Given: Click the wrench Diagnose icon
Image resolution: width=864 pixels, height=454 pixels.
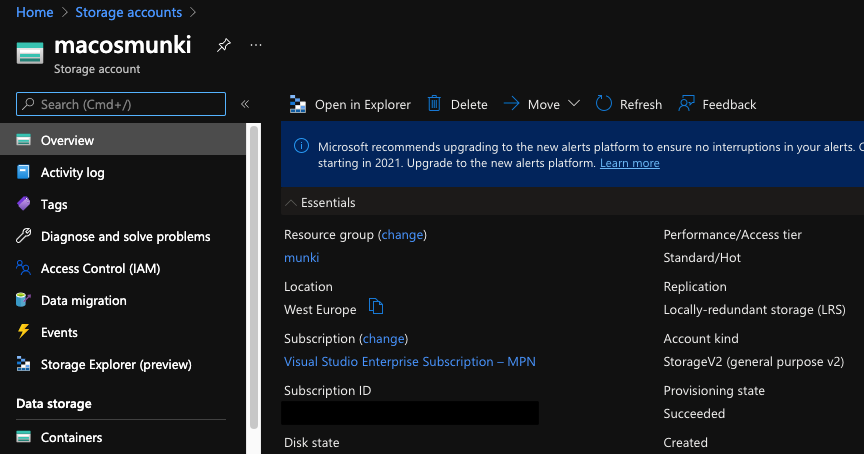Looking at the screenshot, I should pos(23,236).
